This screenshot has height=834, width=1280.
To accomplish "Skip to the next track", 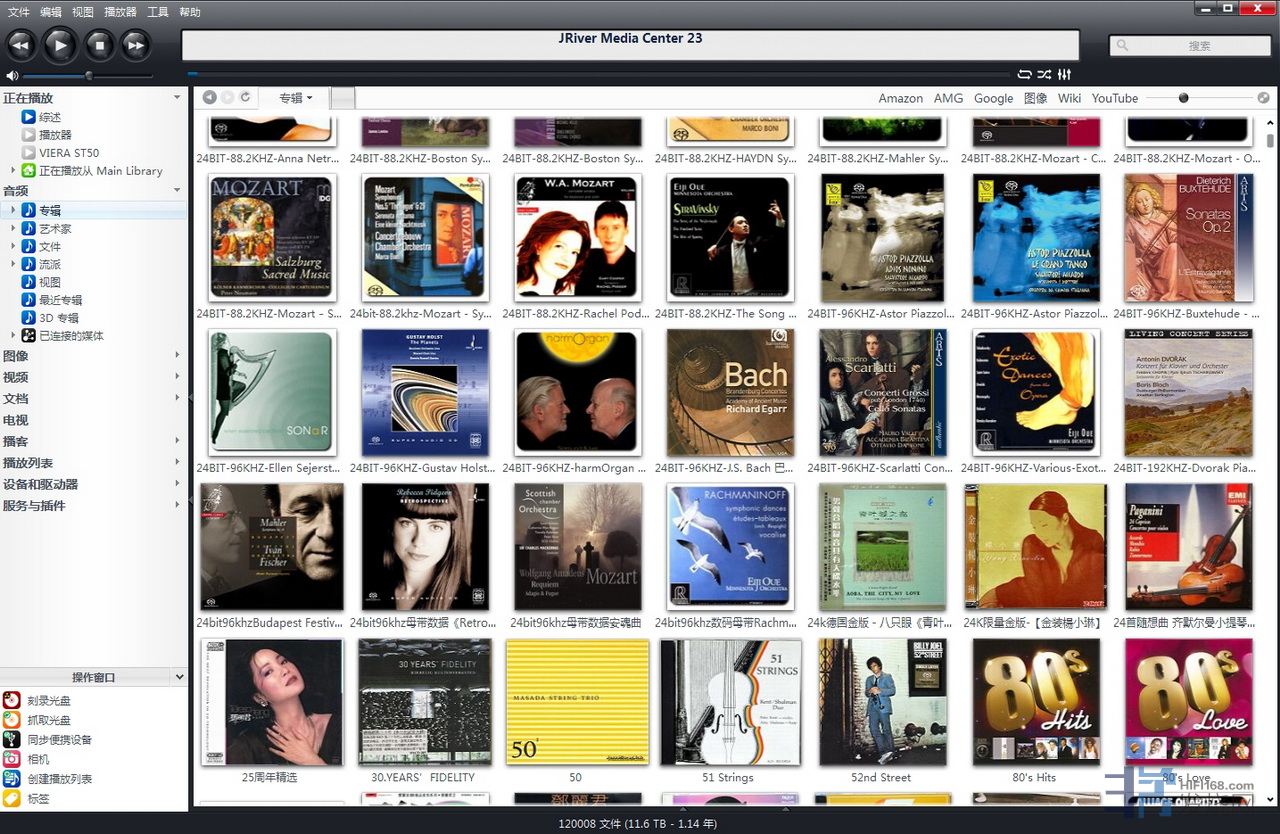I will (x=135, y=45).
